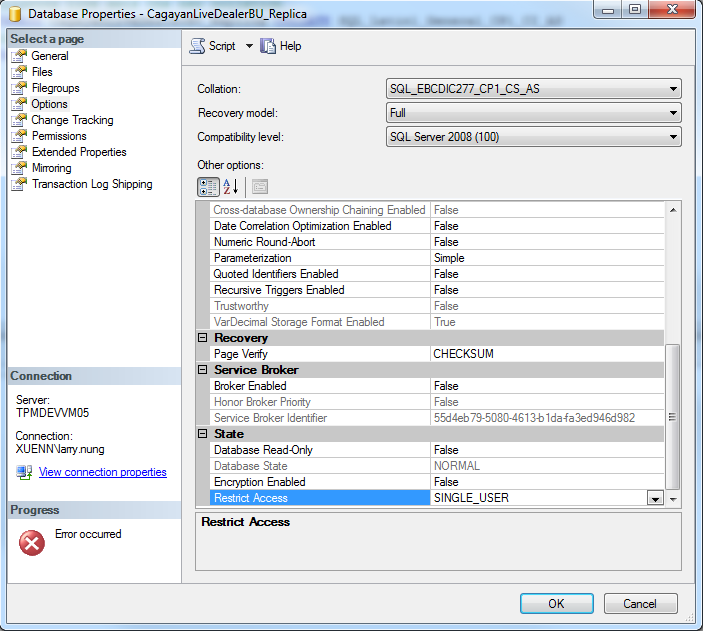Select the Quoted Identifiers Enabled row
Screen dimensions: 703x631
(x=437, y=274)
